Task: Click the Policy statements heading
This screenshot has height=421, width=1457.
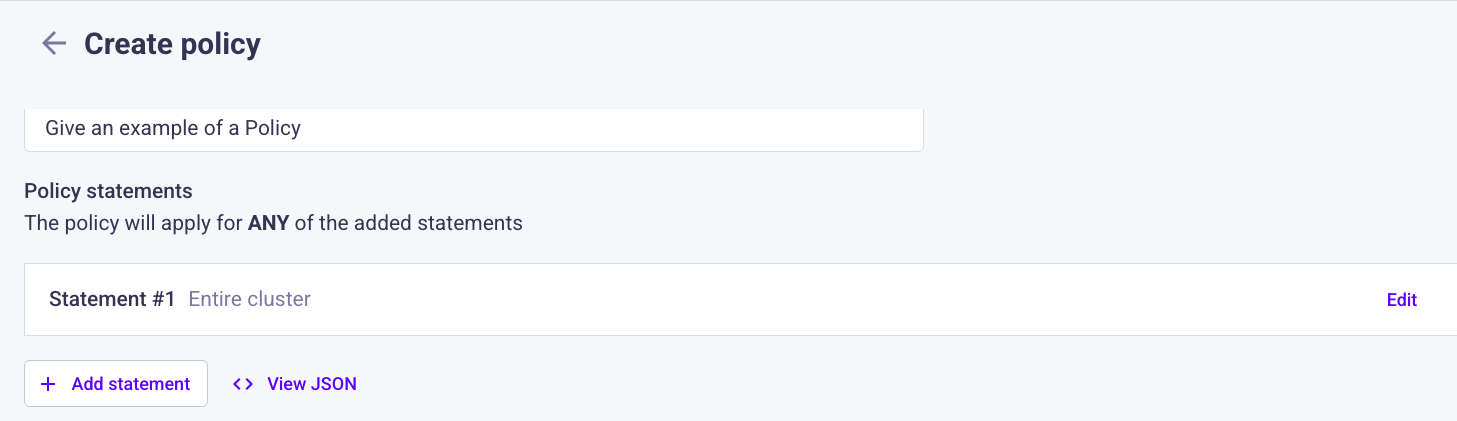Action: click(108, 190)
